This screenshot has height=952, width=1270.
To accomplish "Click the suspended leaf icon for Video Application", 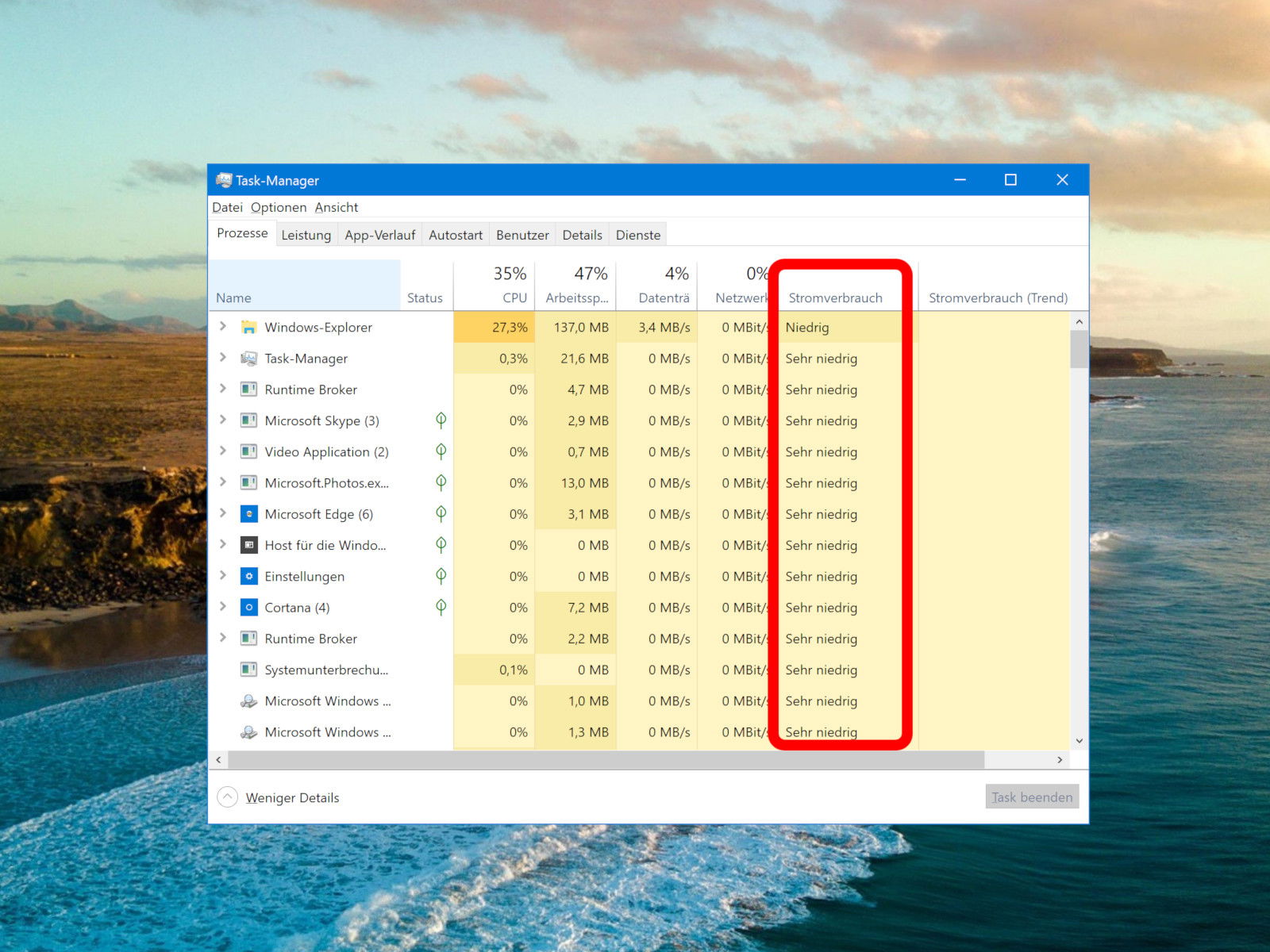I will click(x=441, y=451).
